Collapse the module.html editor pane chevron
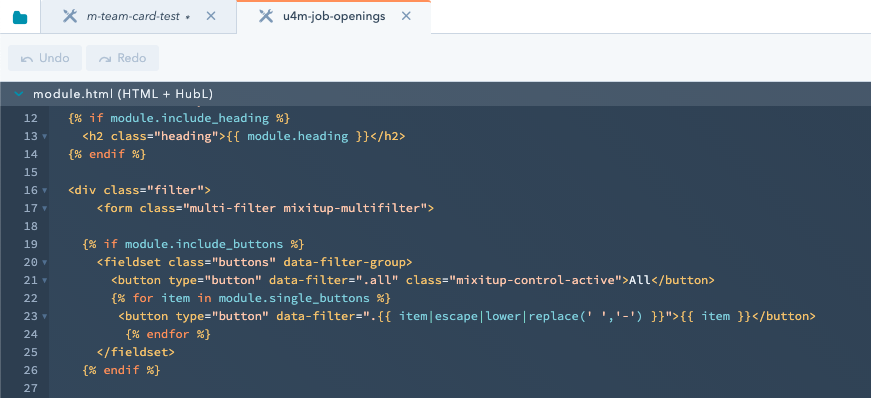 (19, 94)
